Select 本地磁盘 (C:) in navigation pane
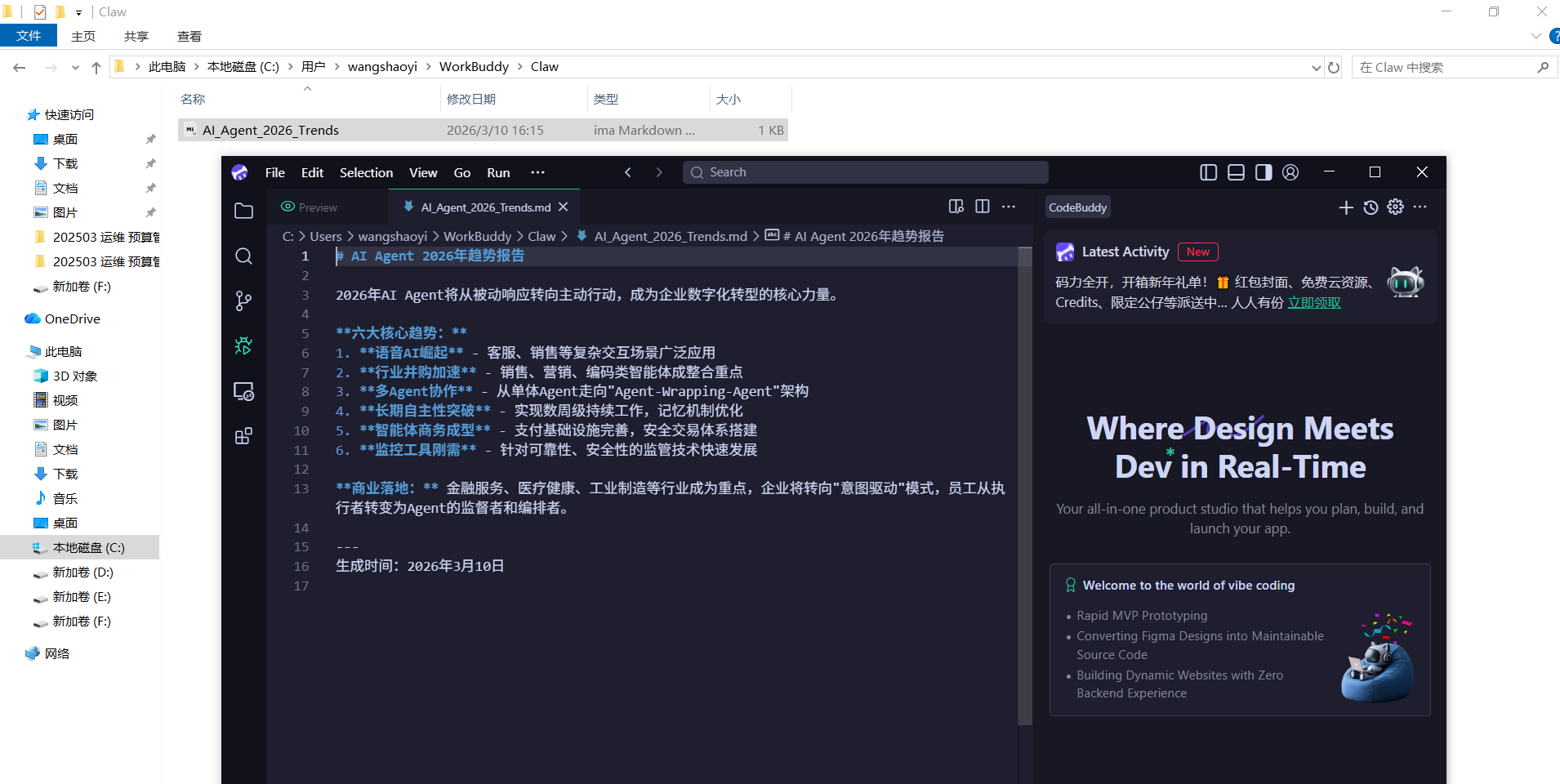This screenshot has width=1560, height=784. click(x=79, y=548)
